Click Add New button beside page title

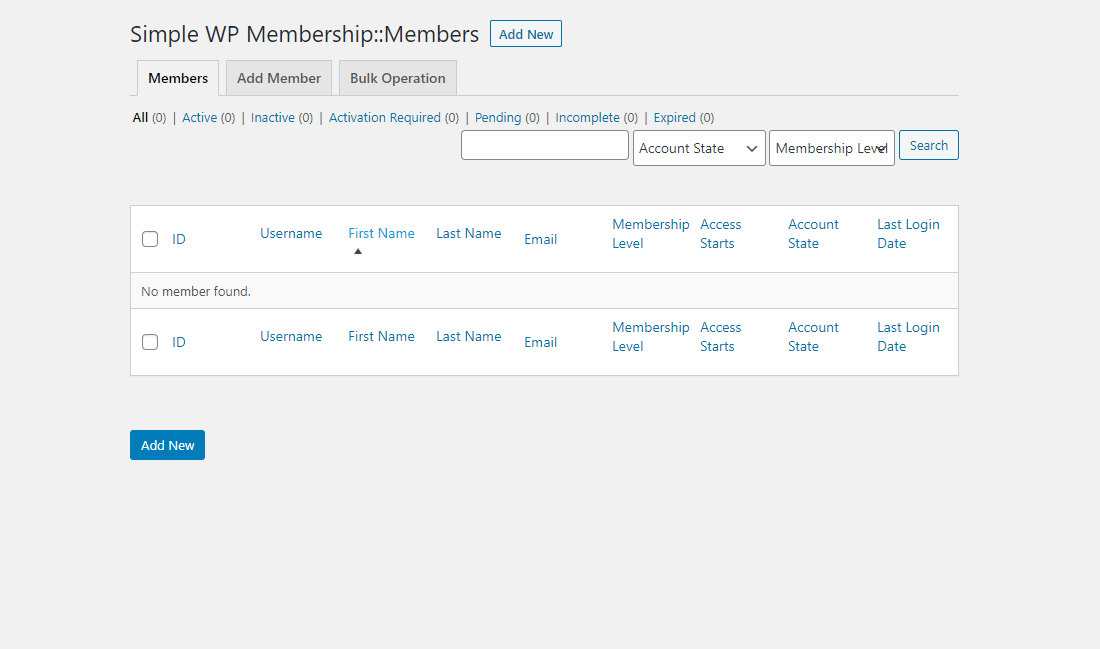pos(525,34)
